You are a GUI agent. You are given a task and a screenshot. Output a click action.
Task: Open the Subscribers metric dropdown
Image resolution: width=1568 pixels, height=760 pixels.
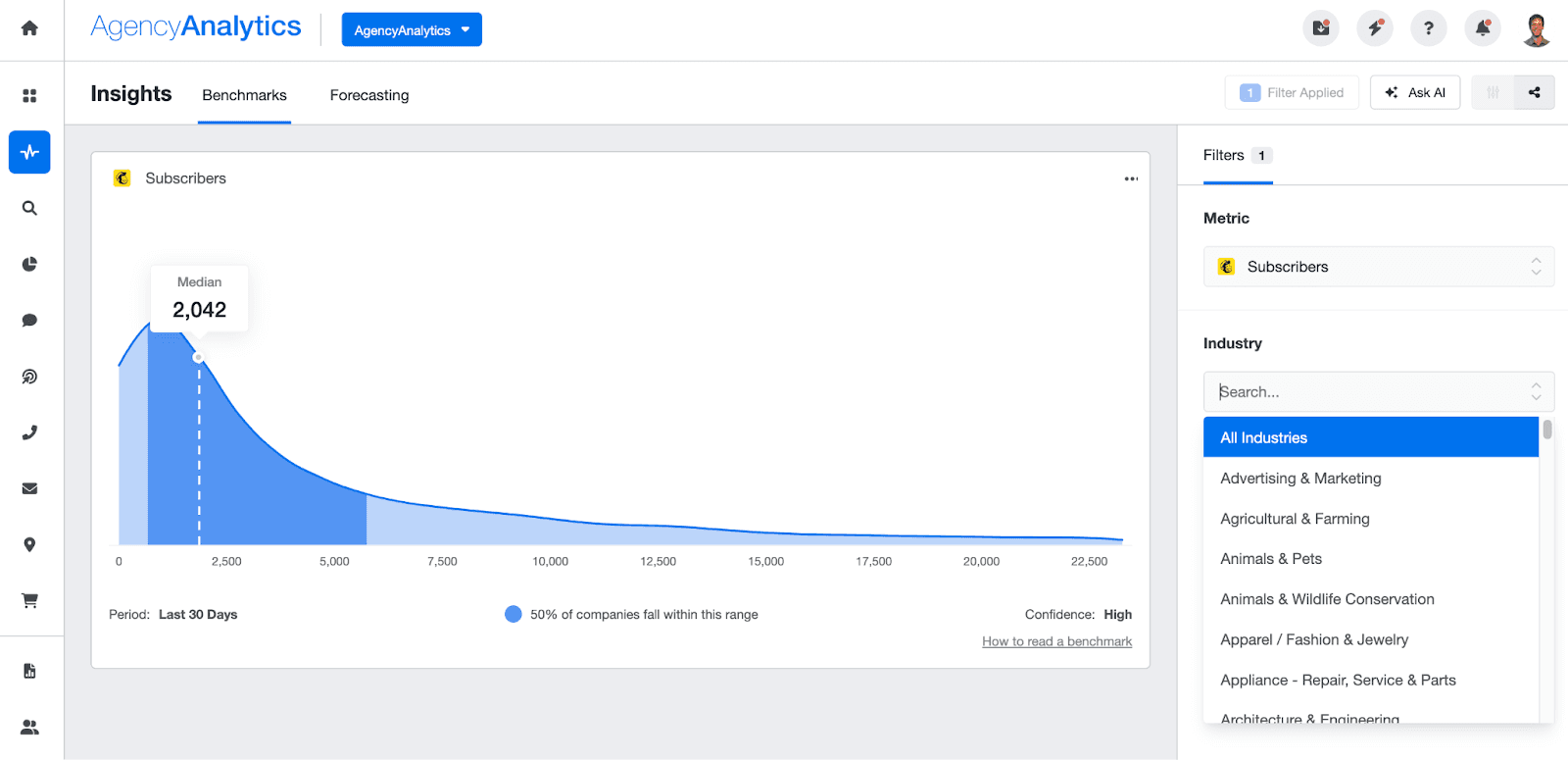tap(1379, 267)
